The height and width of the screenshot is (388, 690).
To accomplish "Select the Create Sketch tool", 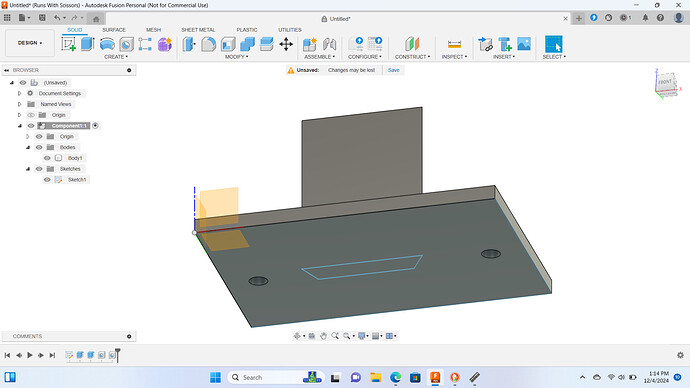I will click(x=68, y=44).
